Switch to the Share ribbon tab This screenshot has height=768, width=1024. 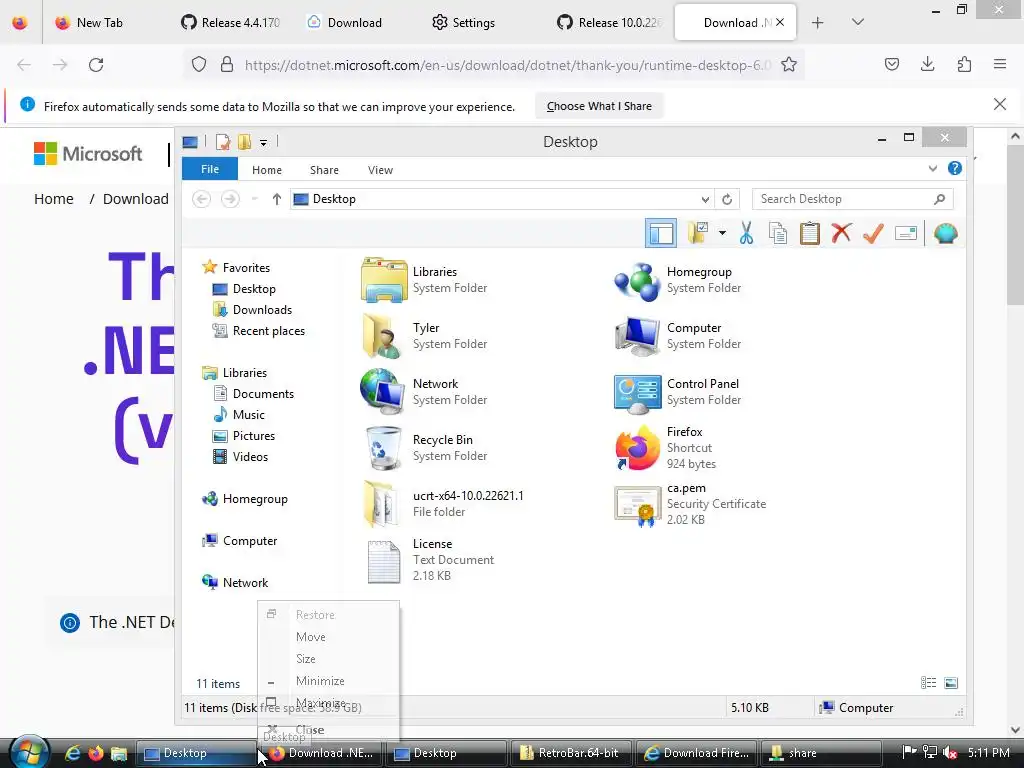coord(324,170)
